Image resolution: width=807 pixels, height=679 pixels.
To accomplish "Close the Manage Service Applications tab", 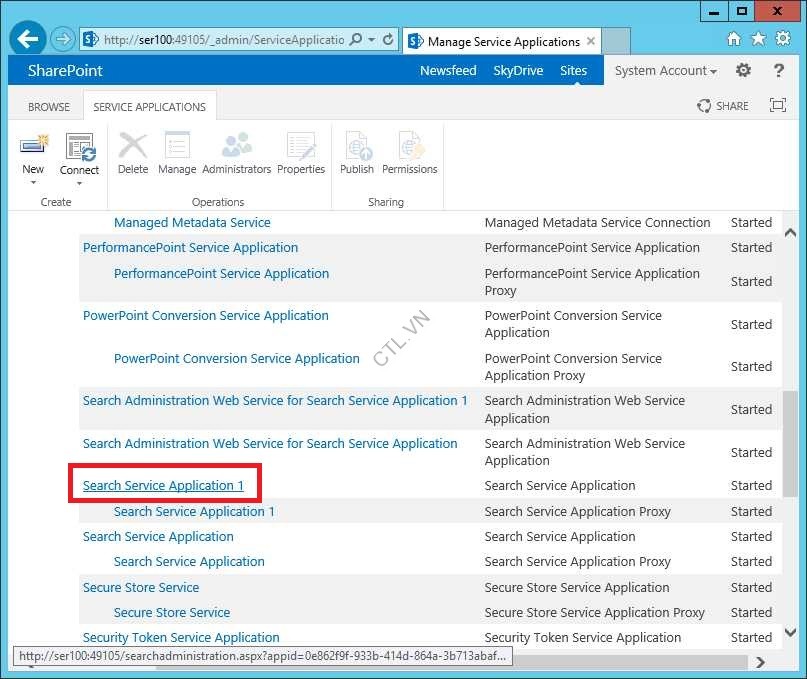I will [591, 41].
